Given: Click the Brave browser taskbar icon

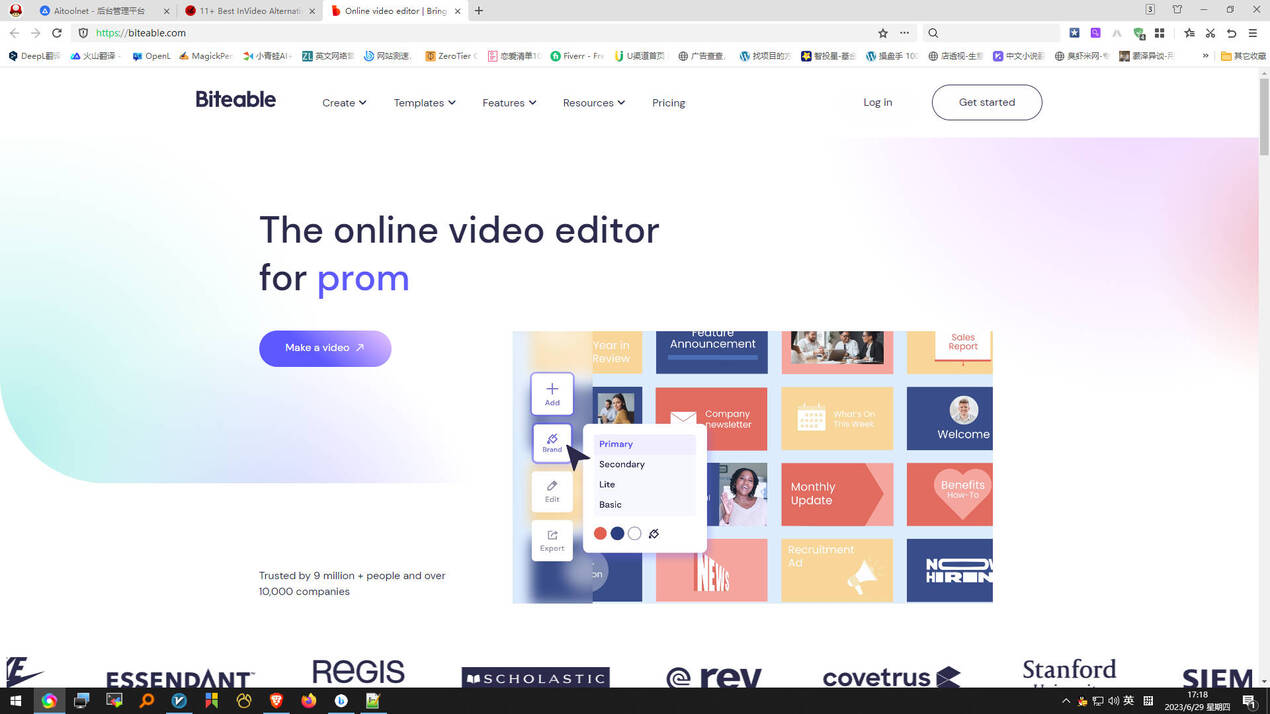Looking at the screenshot, I should (x=276, y=701).
